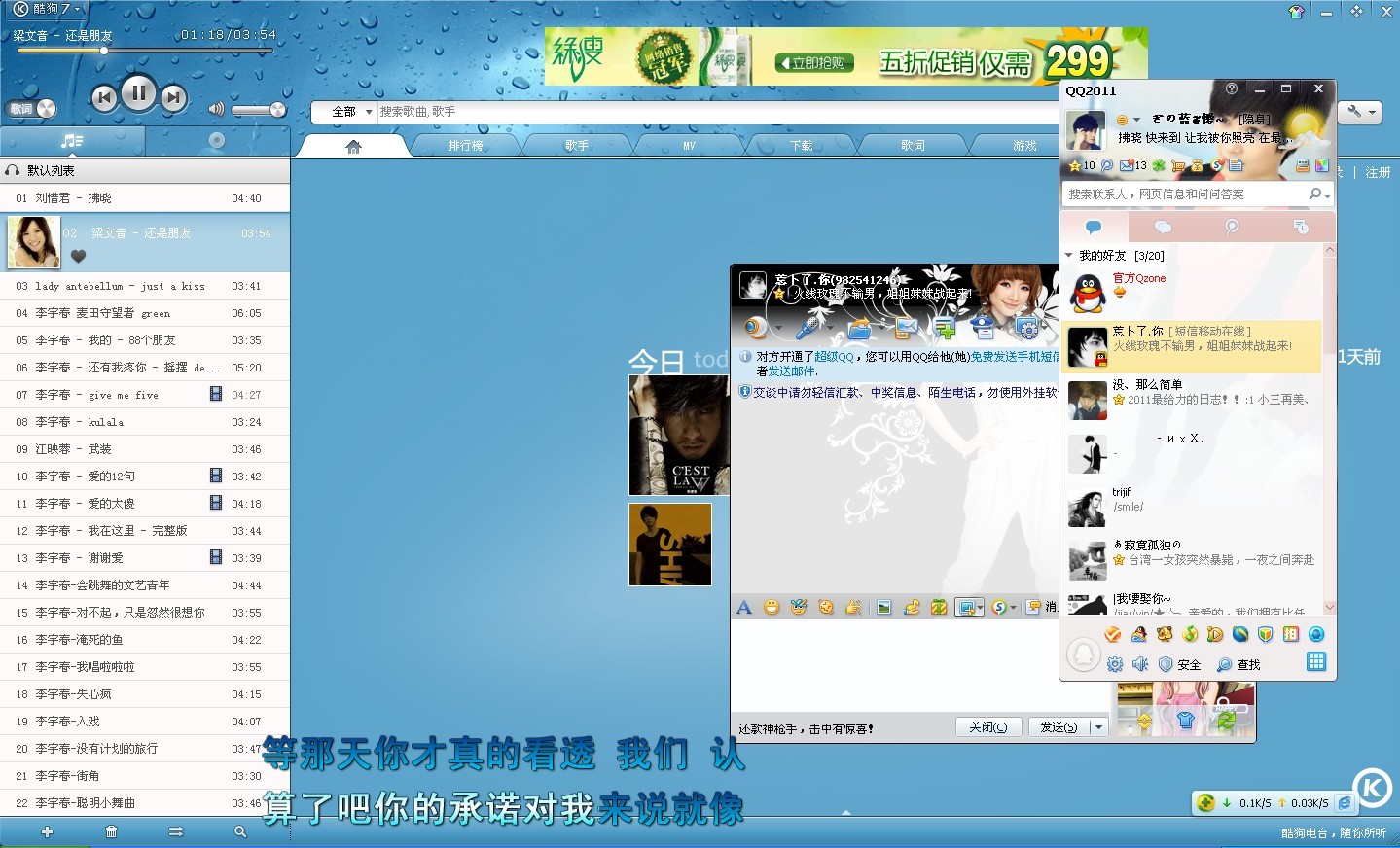Toggle the 歌词 lyrics switch

(32, 109)
